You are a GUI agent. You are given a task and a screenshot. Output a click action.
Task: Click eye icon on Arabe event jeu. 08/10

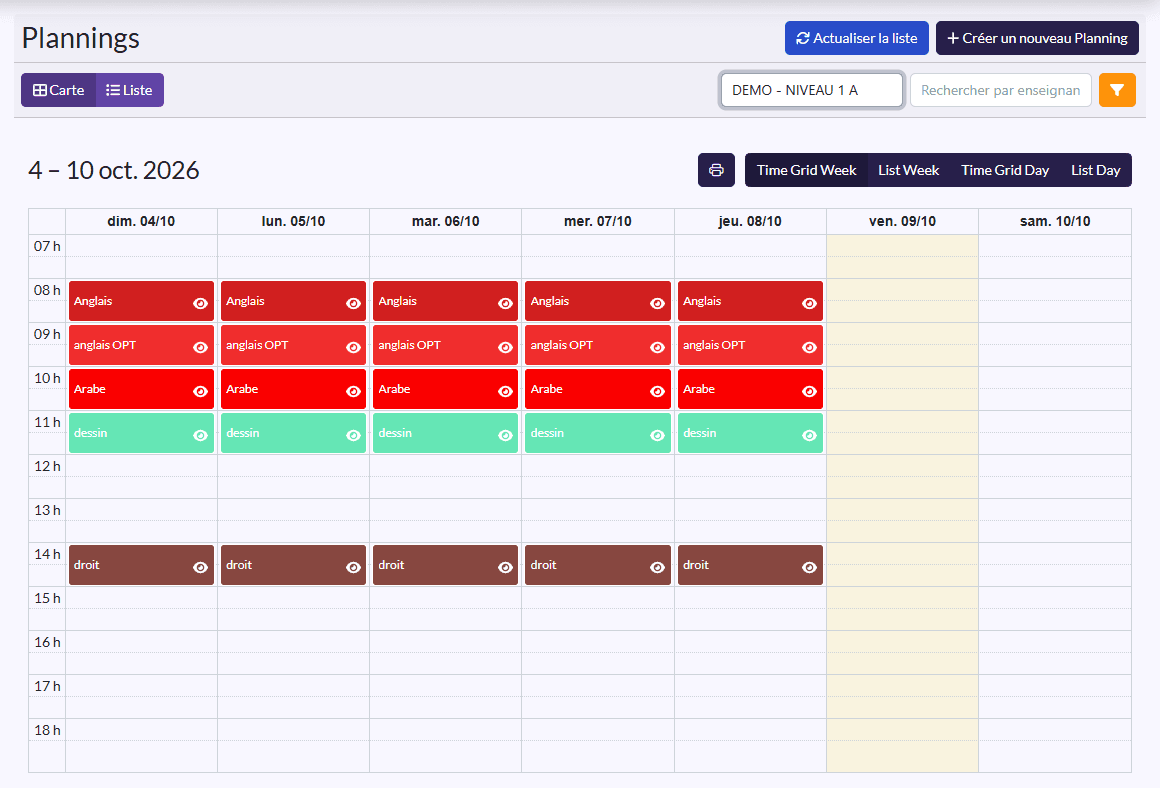click(809, 391)
